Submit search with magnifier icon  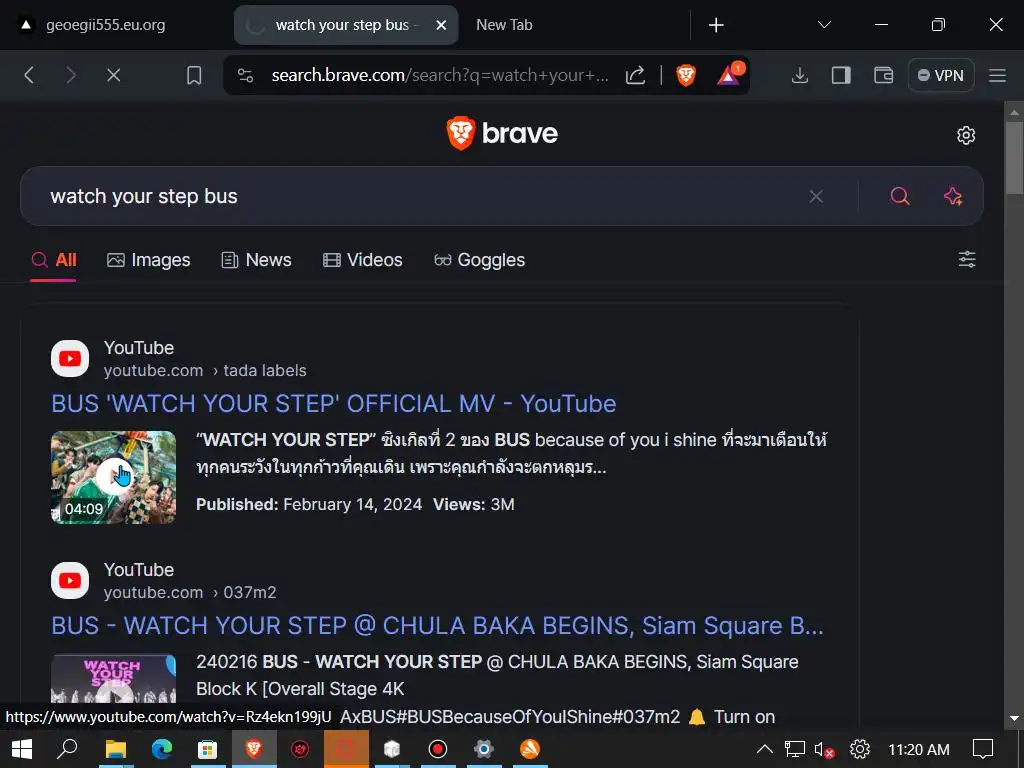pos(900,197)
